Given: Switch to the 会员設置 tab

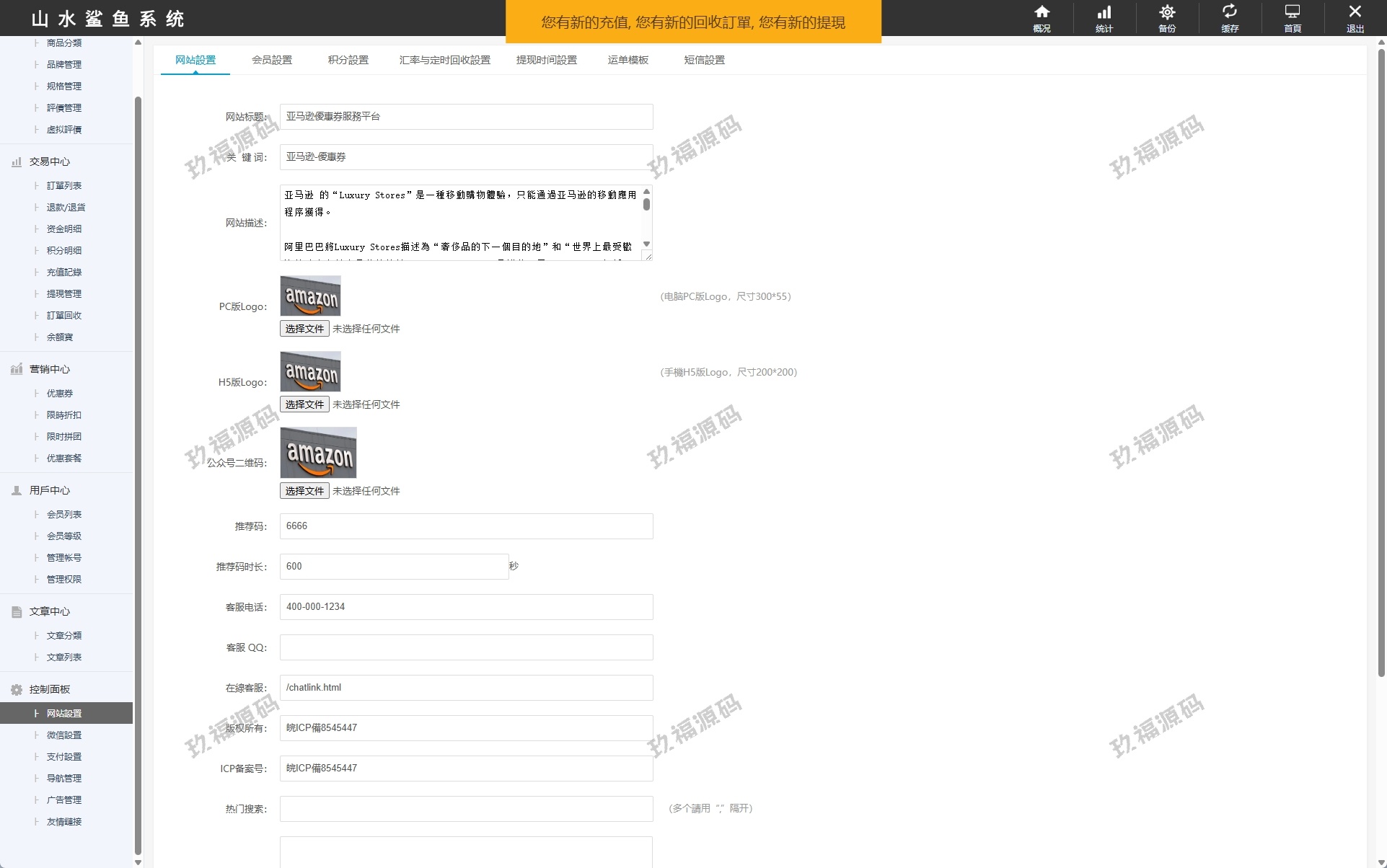Looking at the screenshot, I should pyautogui.click(x=272, y=61).
